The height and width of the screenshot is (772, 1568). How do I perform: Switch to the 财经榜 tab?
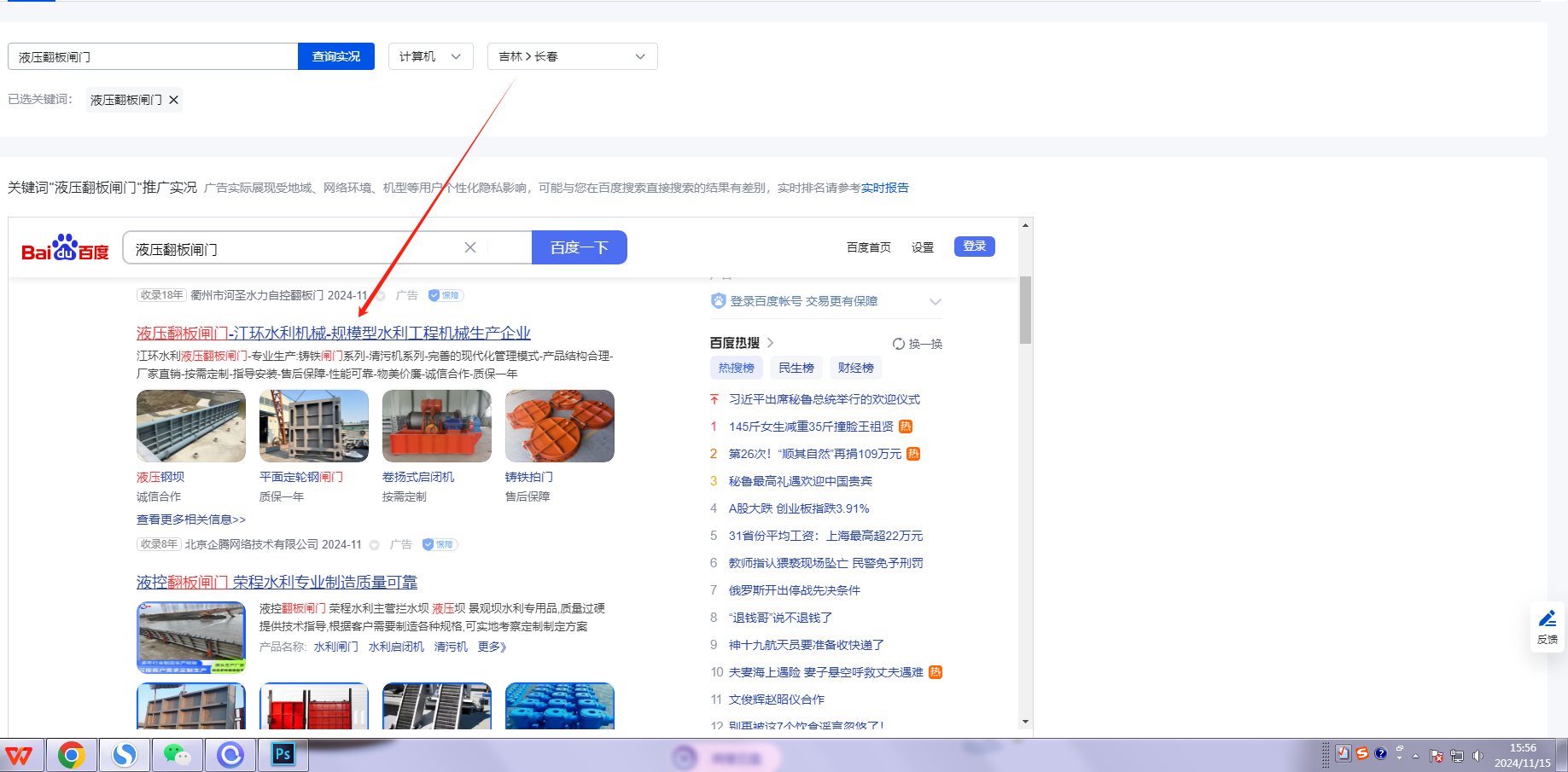pos(855,368)
